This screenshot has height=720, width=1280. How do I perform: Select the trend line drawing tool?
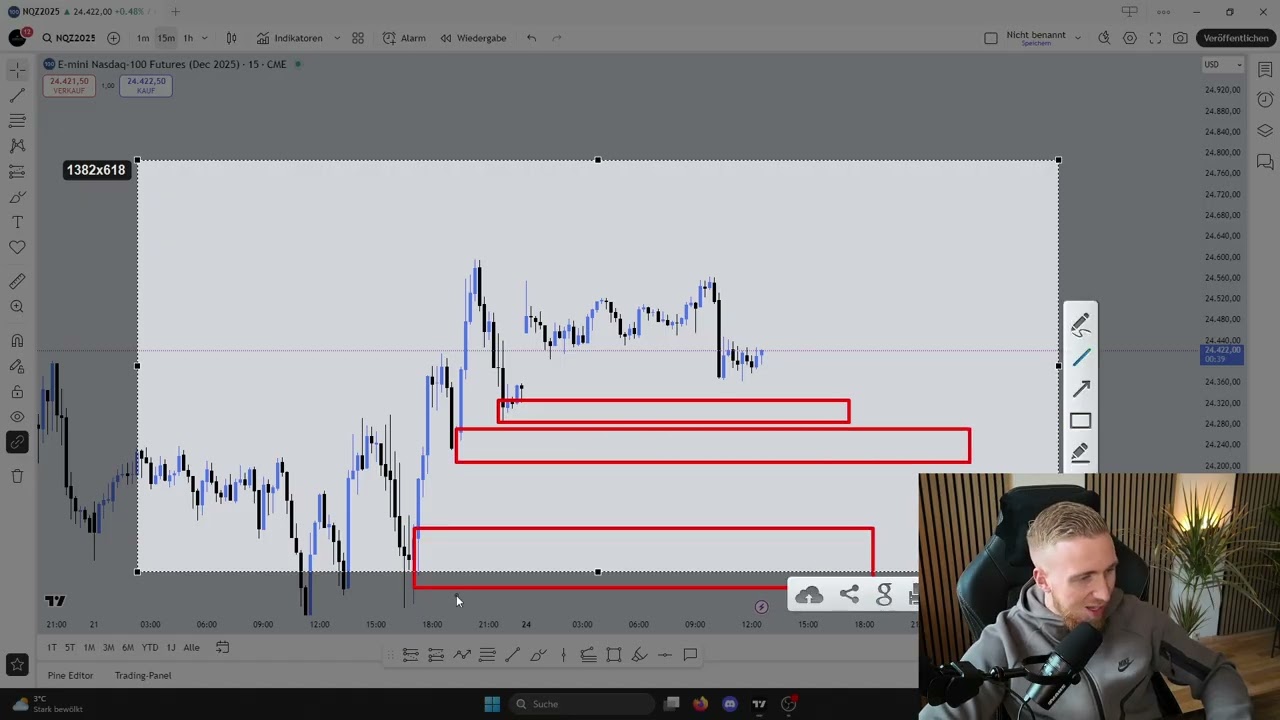(17, 96)
